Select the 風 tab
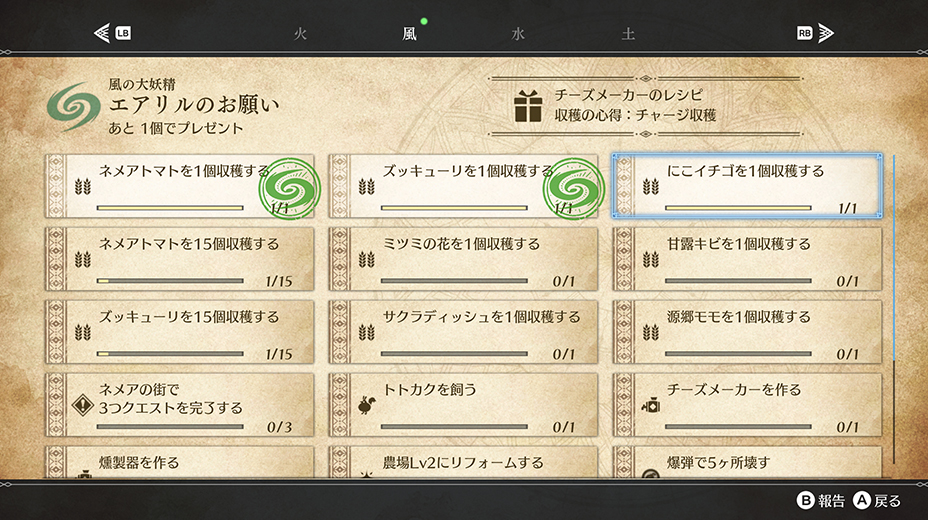The height and width of the screenshot is (520, 928). 409,34
